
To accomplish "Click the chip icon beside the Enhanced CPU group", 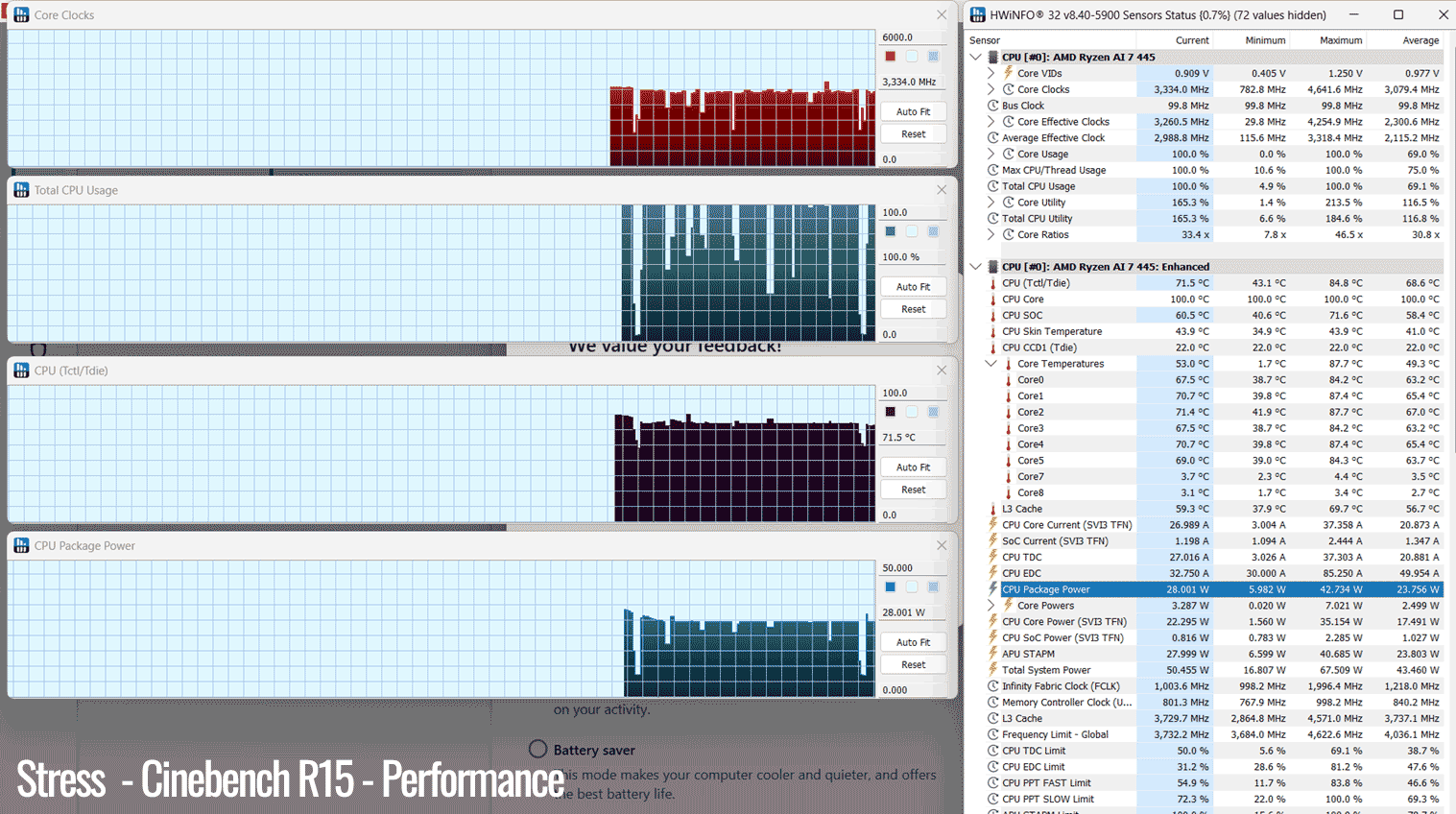I will click(993, 267).
